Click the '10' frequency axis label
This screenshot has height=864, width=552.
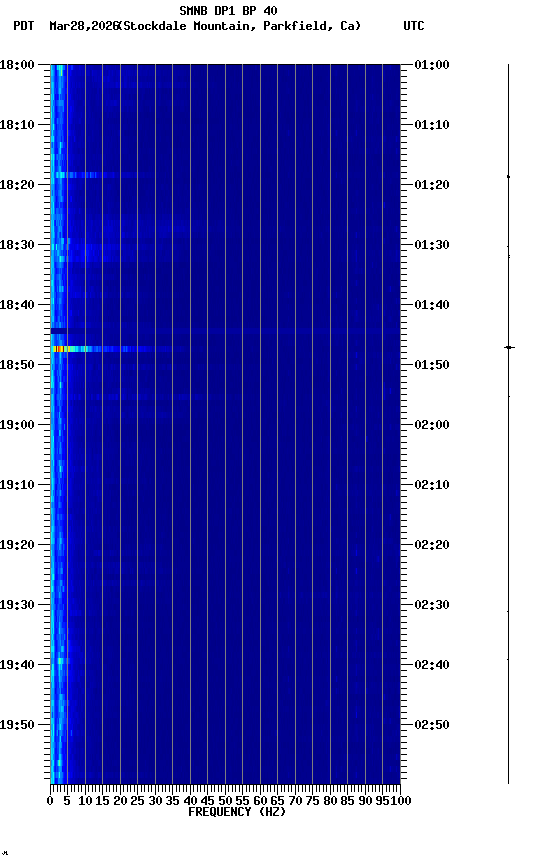click(85, 801)
